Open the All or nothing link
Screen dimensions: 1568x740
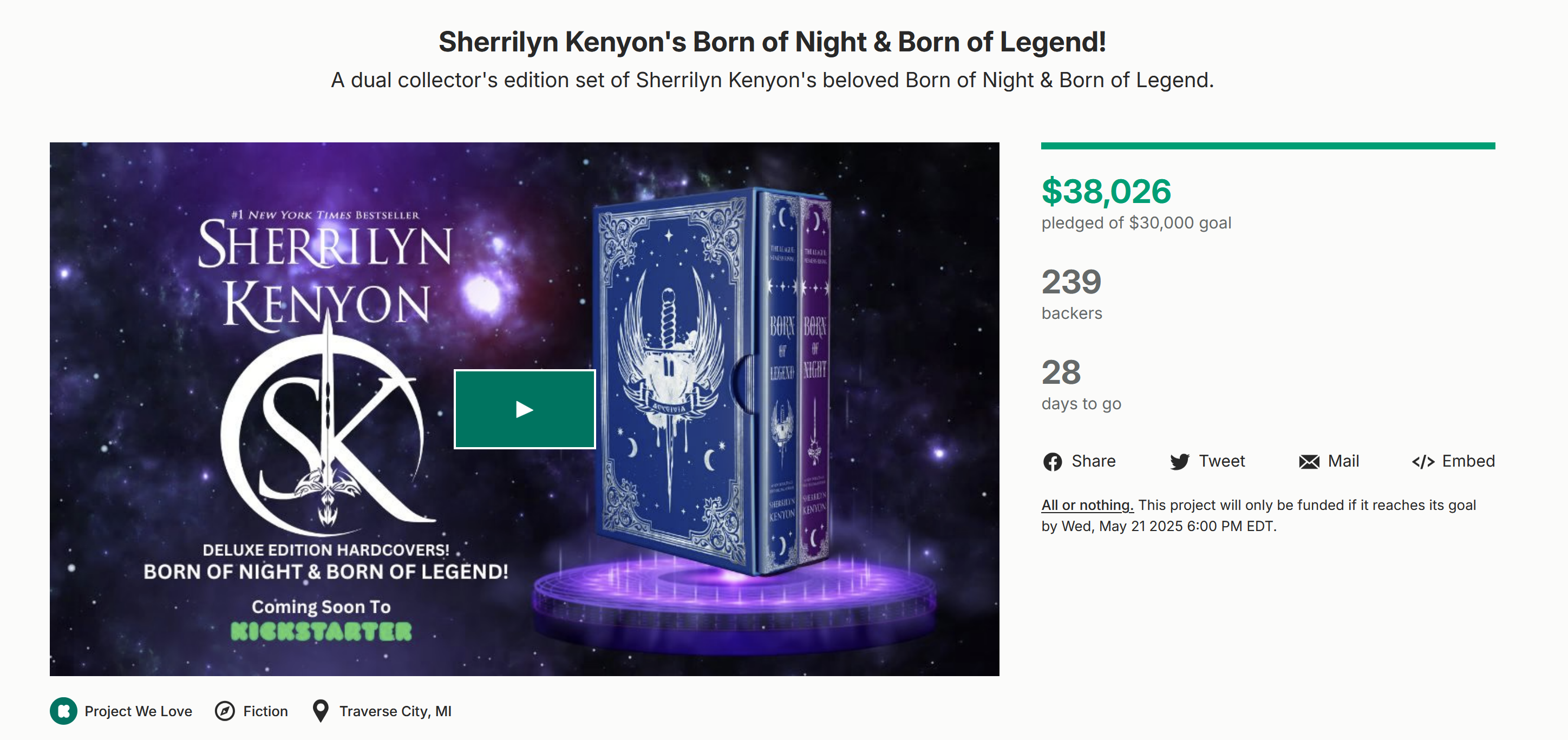click(1087, 505)
